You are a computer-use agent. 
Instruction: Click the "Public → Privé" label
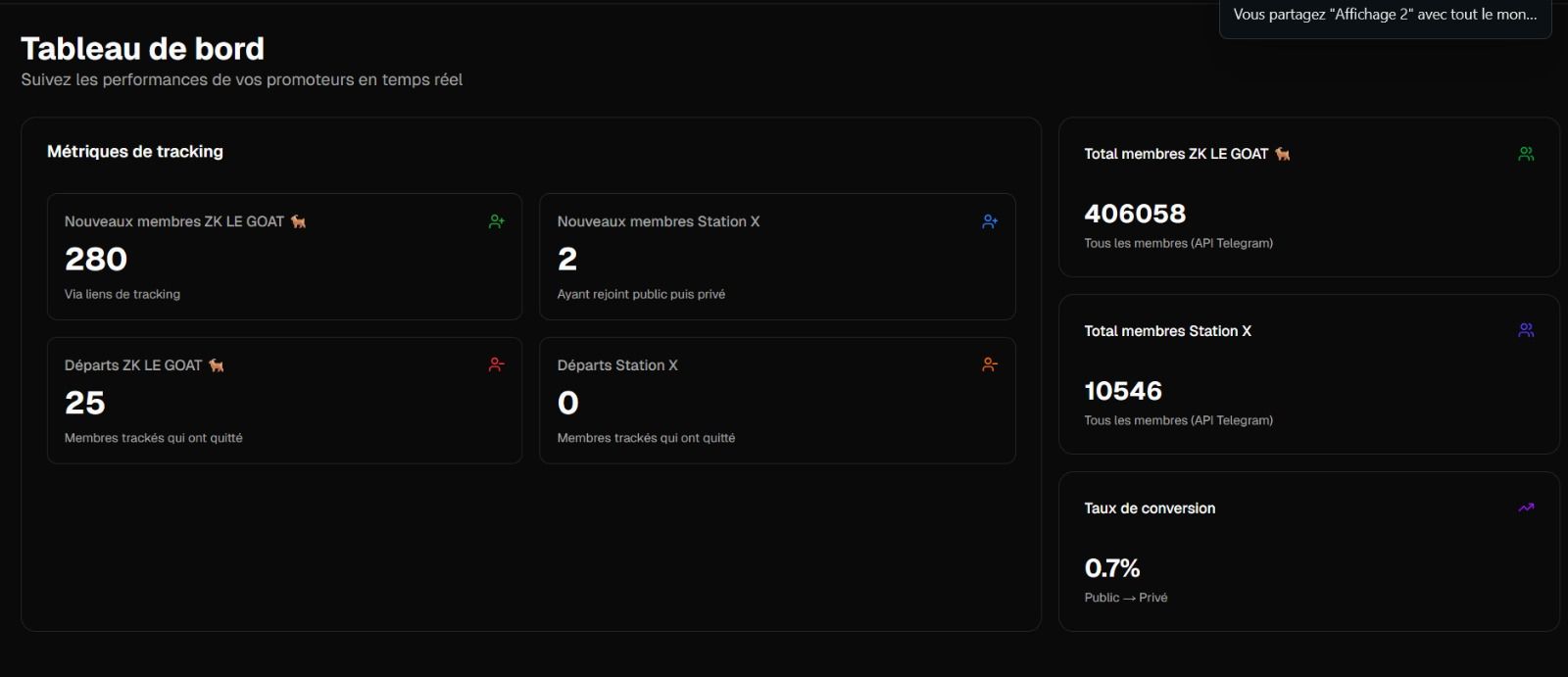(1126, 598)
